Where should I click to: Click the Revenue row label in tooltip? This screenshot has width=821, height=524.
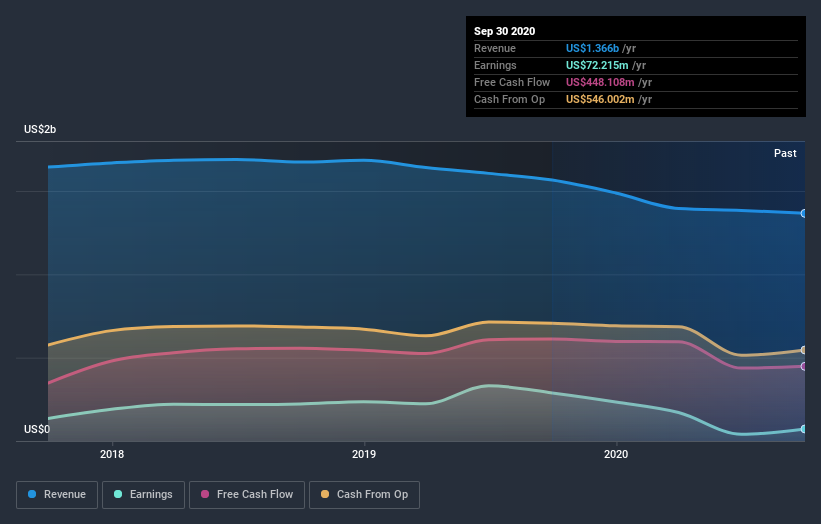pos(495,48)
